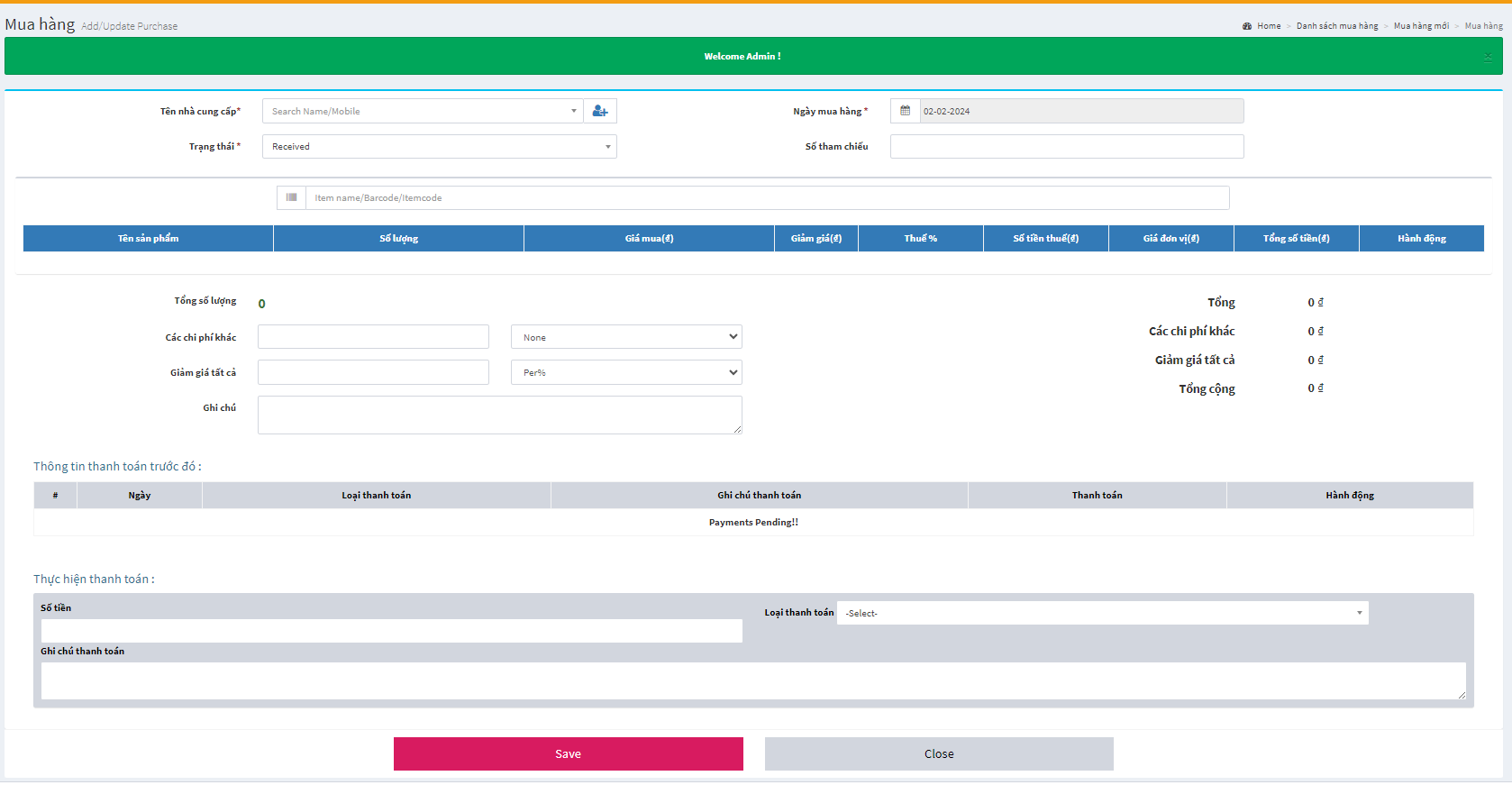Viewport: 1512px width, 794px height.
Task: Click the Các chi phí khác amount input
Action: (373, 337)
